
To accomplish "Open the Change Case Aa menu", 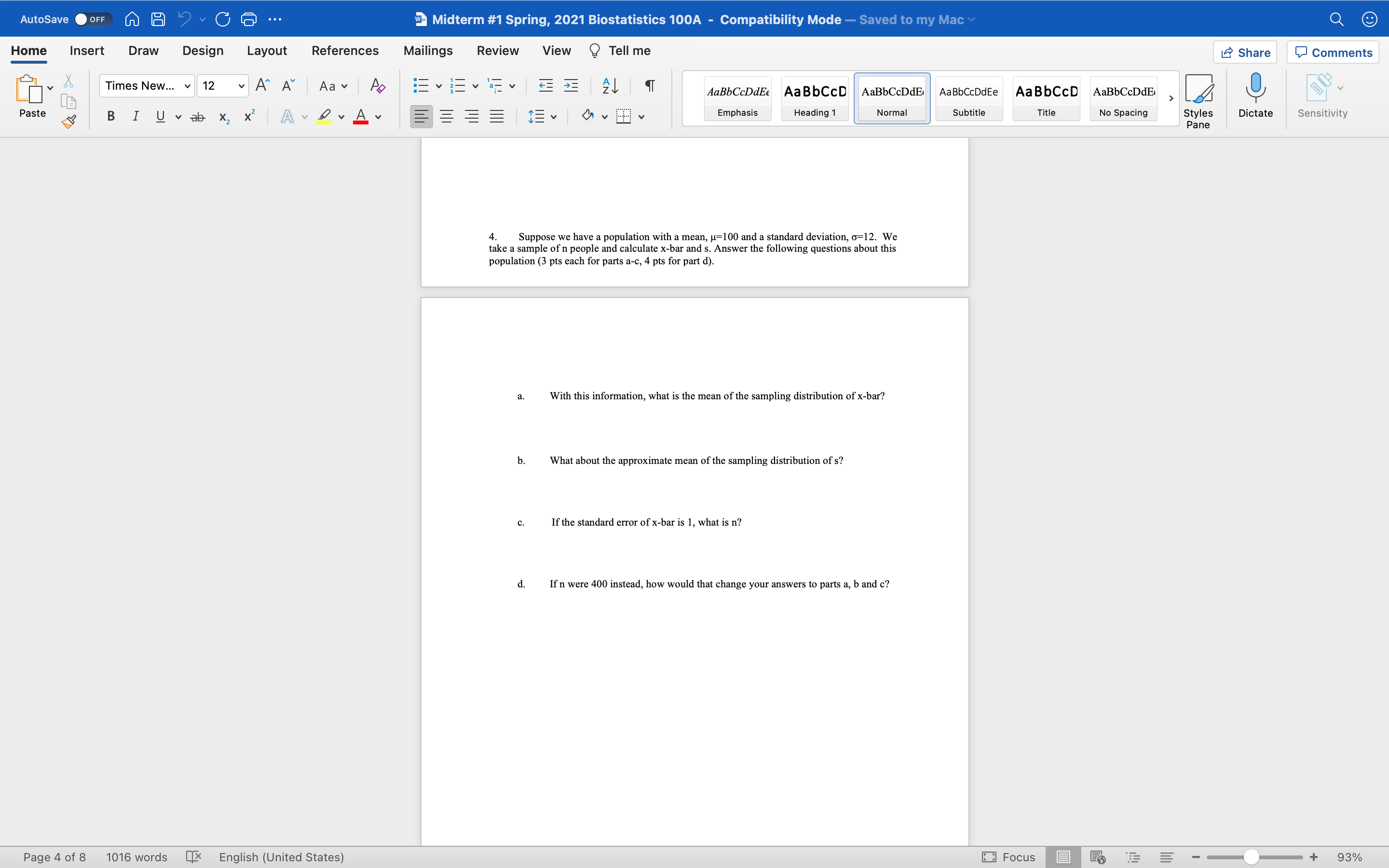I will 333,85.
